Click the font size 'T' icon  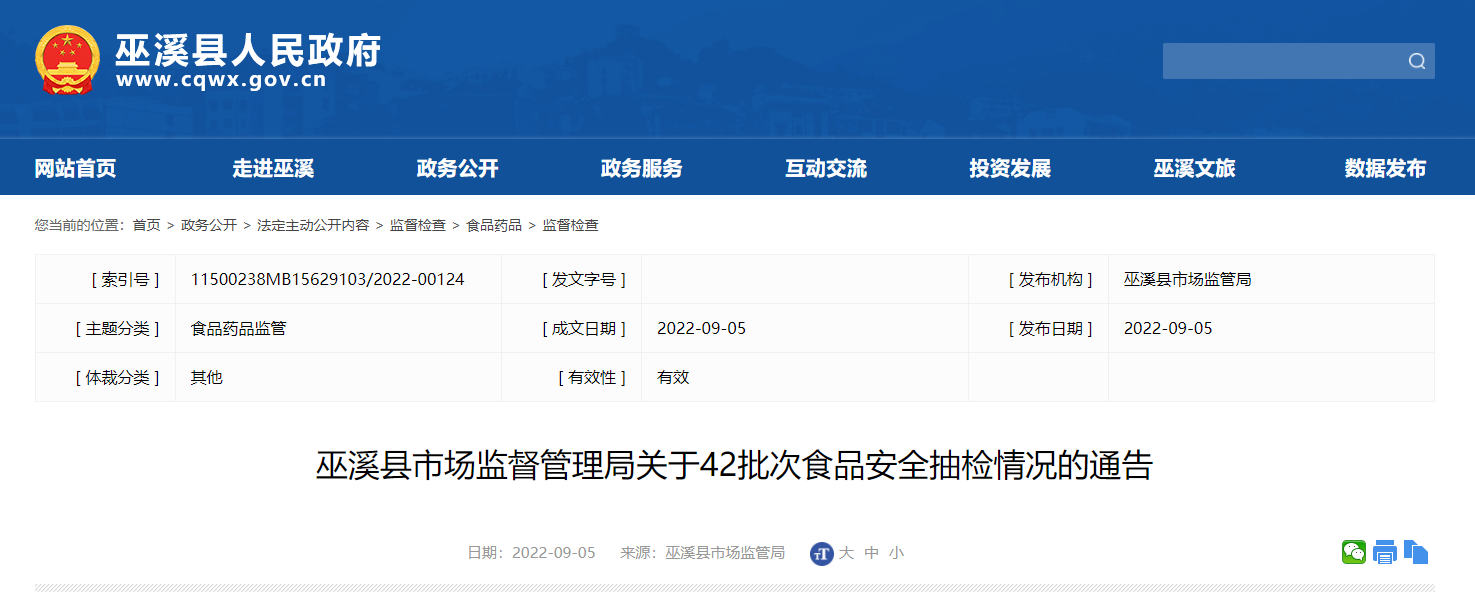[x=821, y=553]
